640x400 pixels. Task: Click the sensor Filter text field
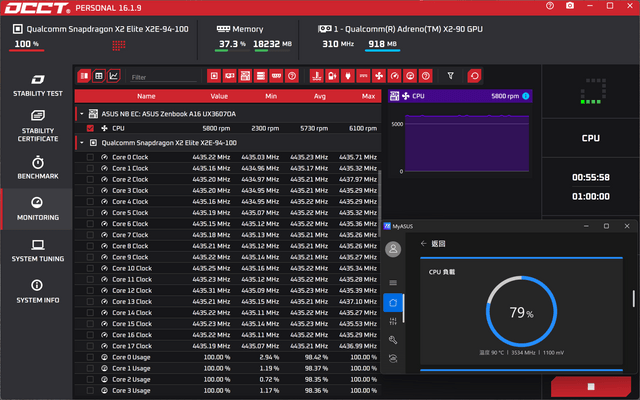pos(163,77)
